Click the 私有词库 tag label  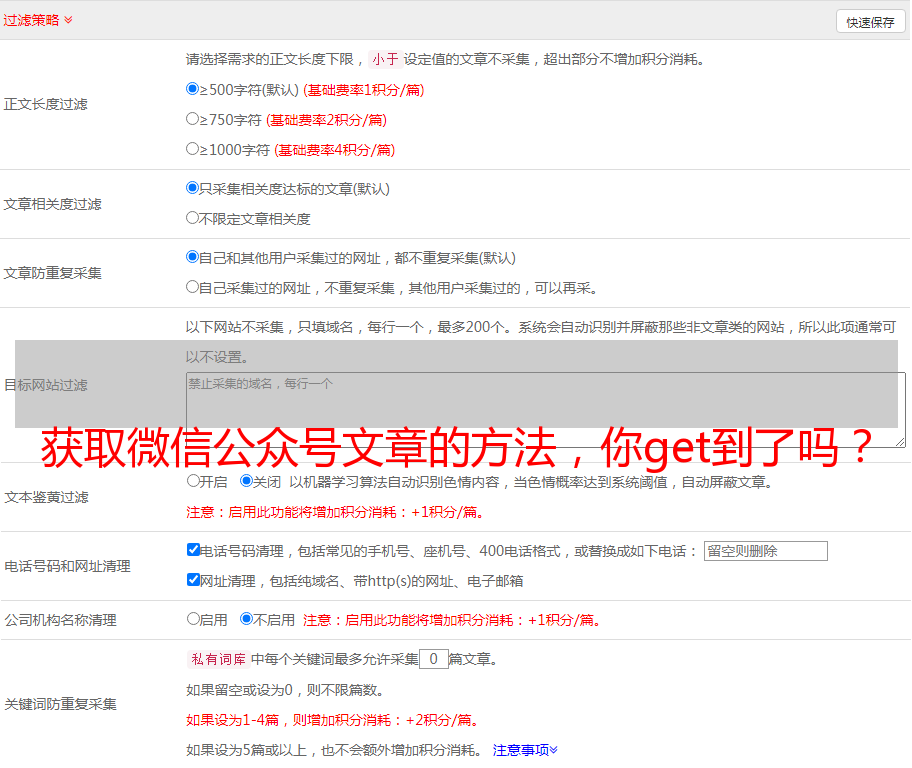click(216, 659)
